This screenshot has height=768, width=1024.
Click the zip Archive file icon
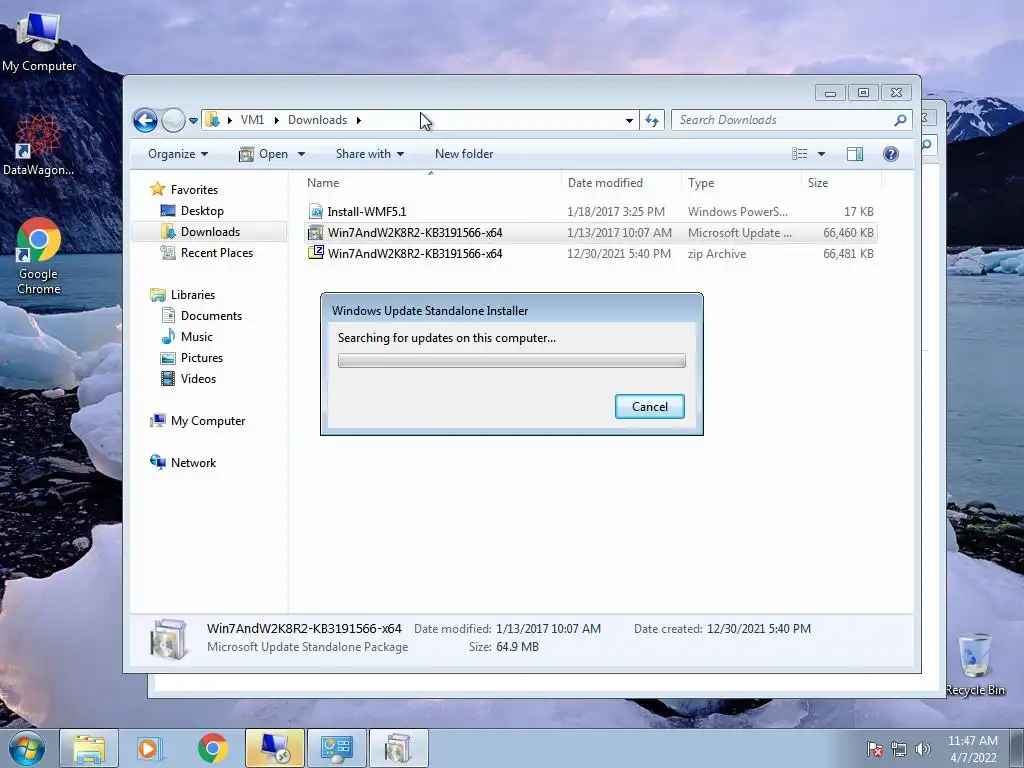[315, 253]
